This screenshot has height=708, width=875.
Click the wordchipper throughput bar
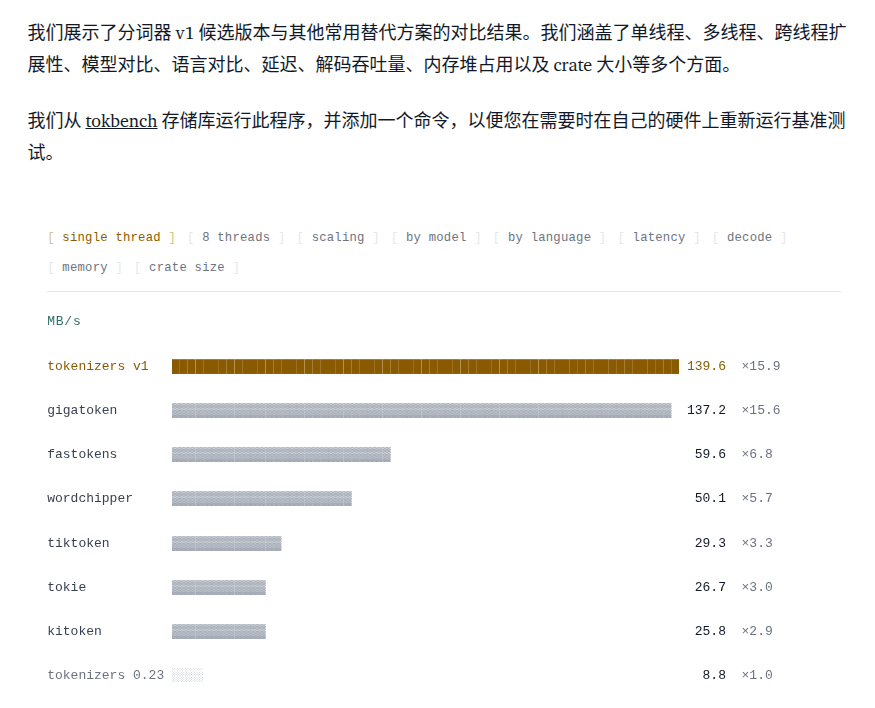point(262,499)
